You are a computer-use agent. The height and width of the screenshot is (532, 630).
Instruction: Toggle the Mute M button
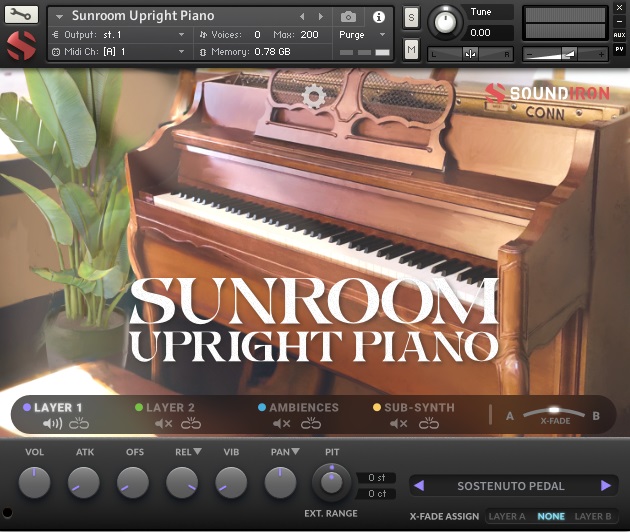[411, 49]
